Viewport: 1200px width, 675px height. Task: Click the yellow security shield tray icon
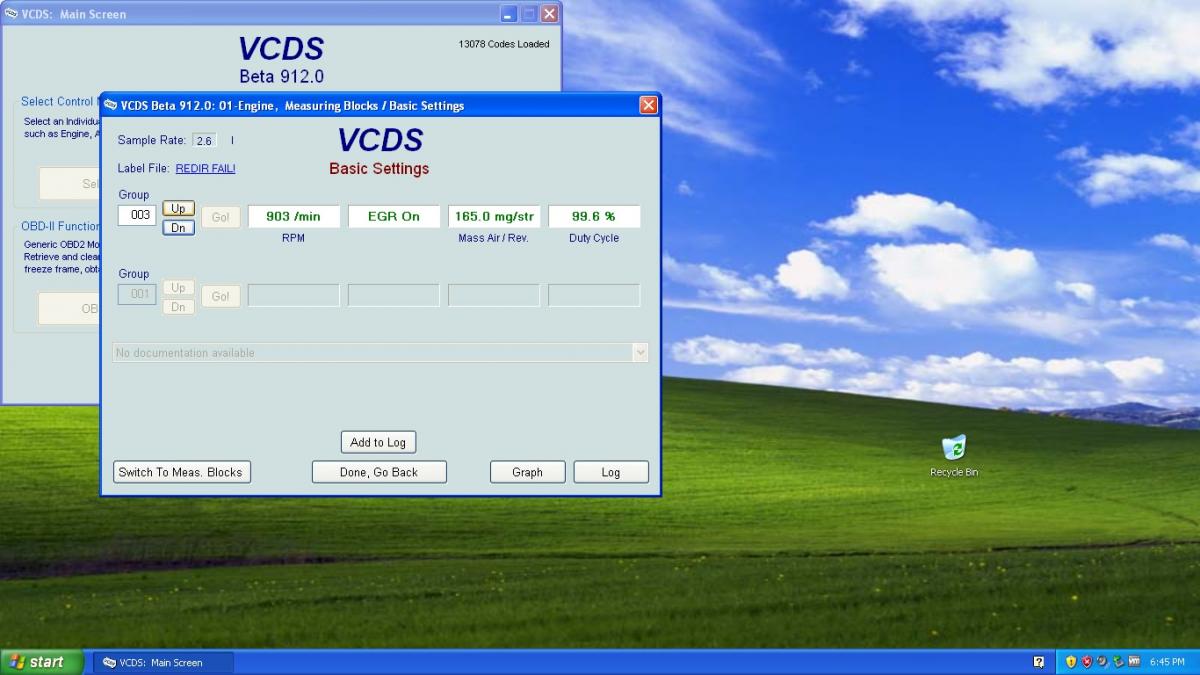click(1070, 662)
